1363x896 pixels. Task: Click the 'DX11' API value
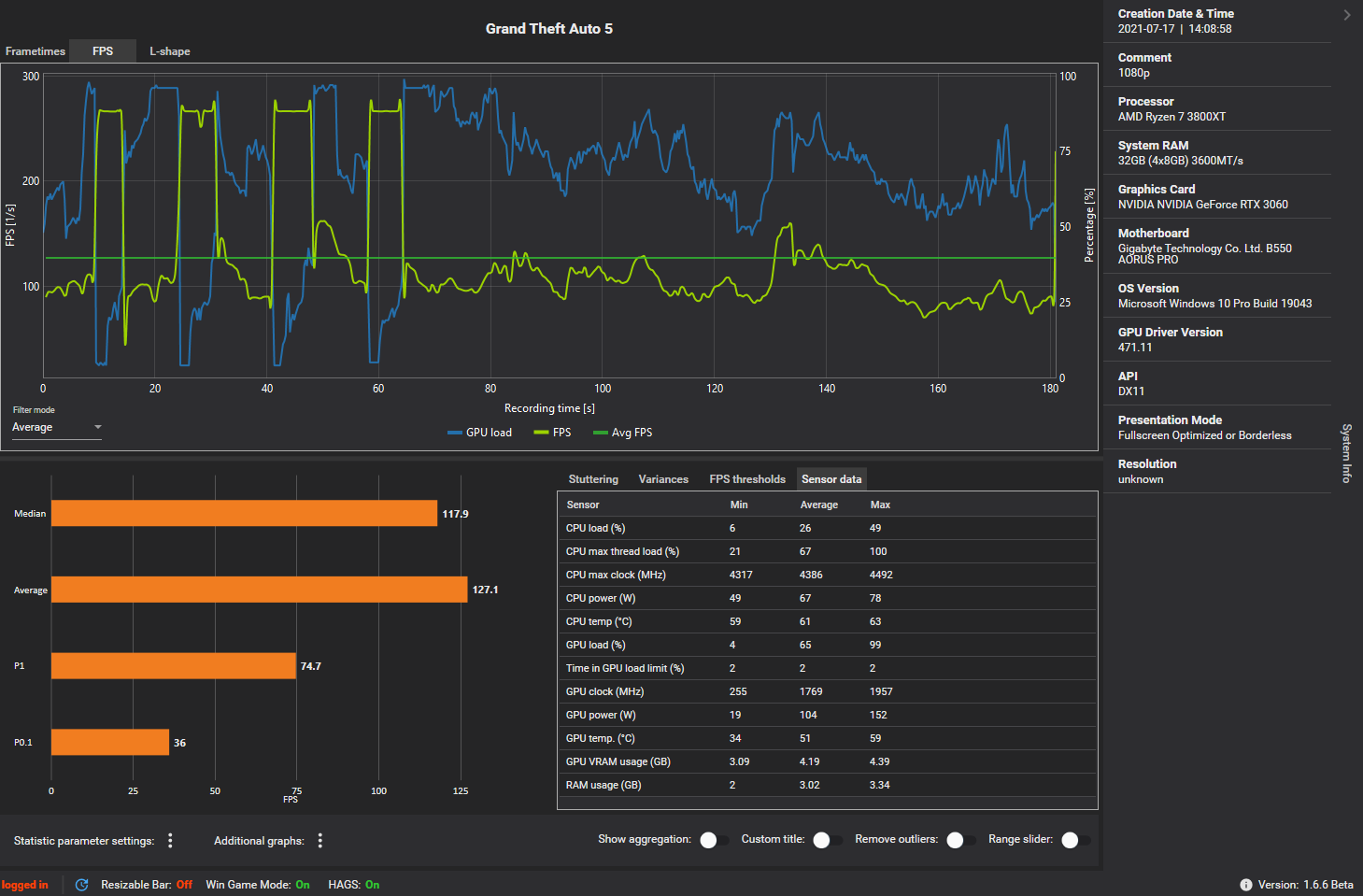1131,391
